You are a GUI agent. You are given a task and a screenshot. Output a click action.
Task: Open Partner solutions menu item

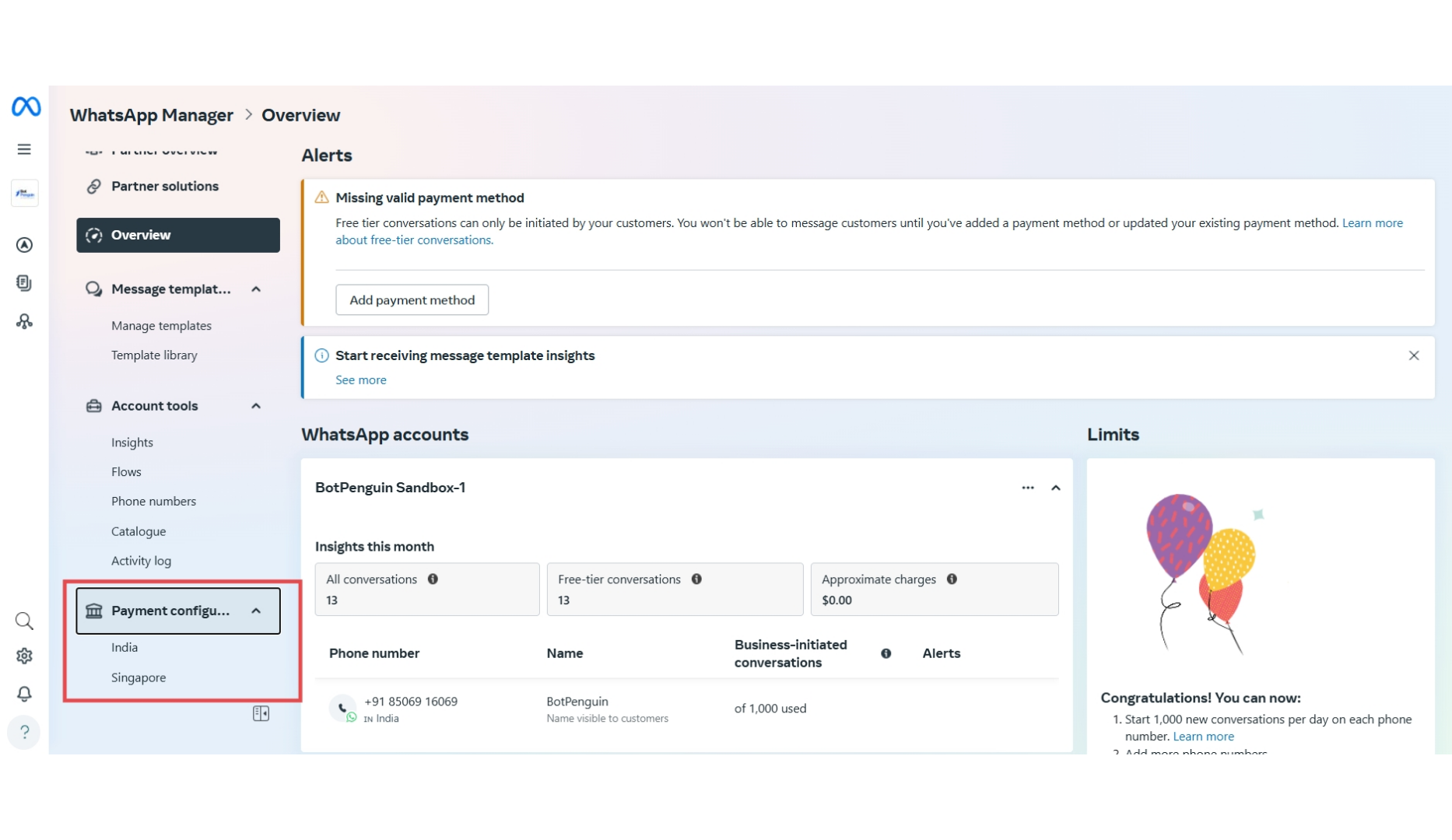pos(165,186)
